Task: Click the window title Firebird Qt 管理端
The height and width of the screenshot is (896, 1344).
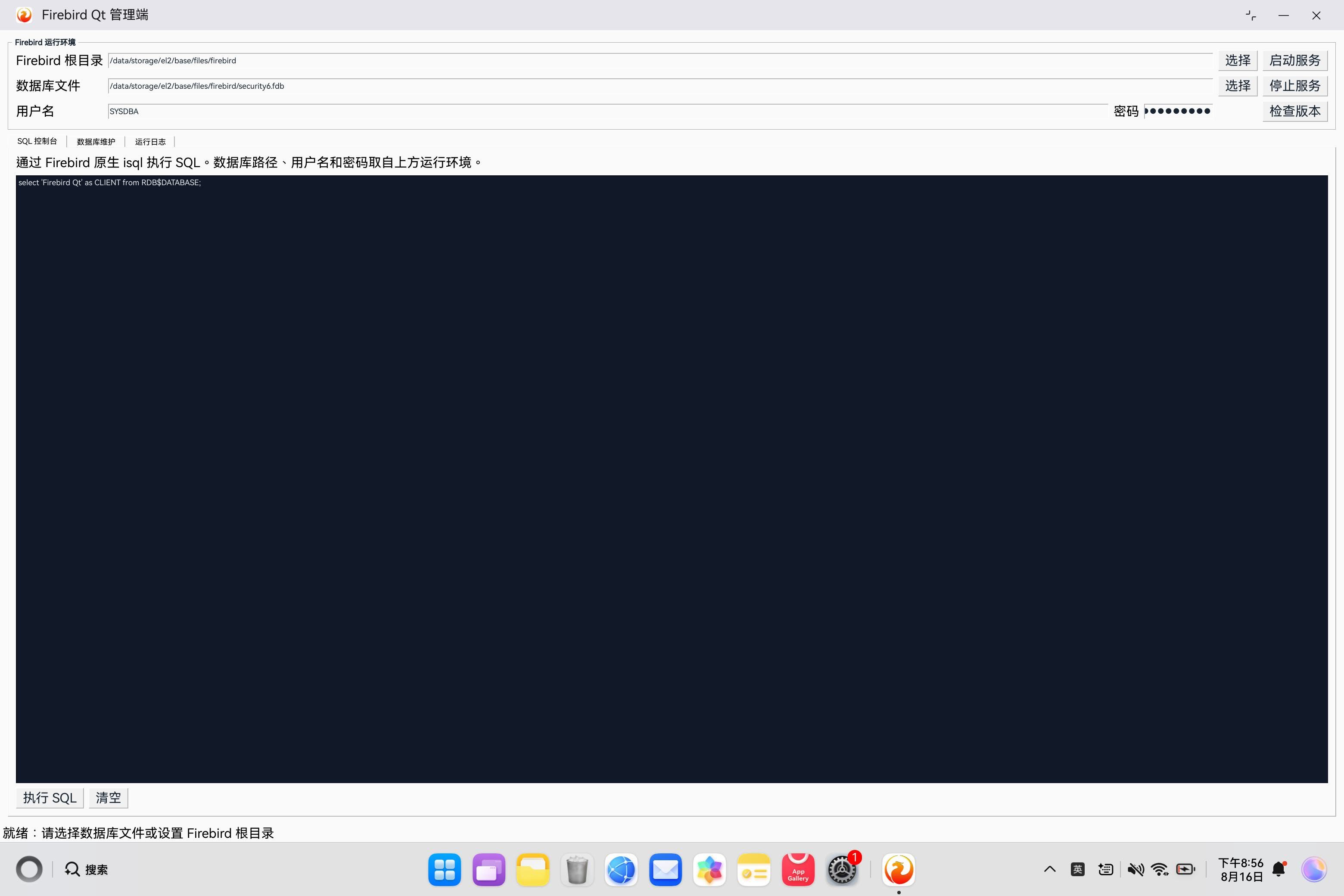Action: [x=95, y=15]
